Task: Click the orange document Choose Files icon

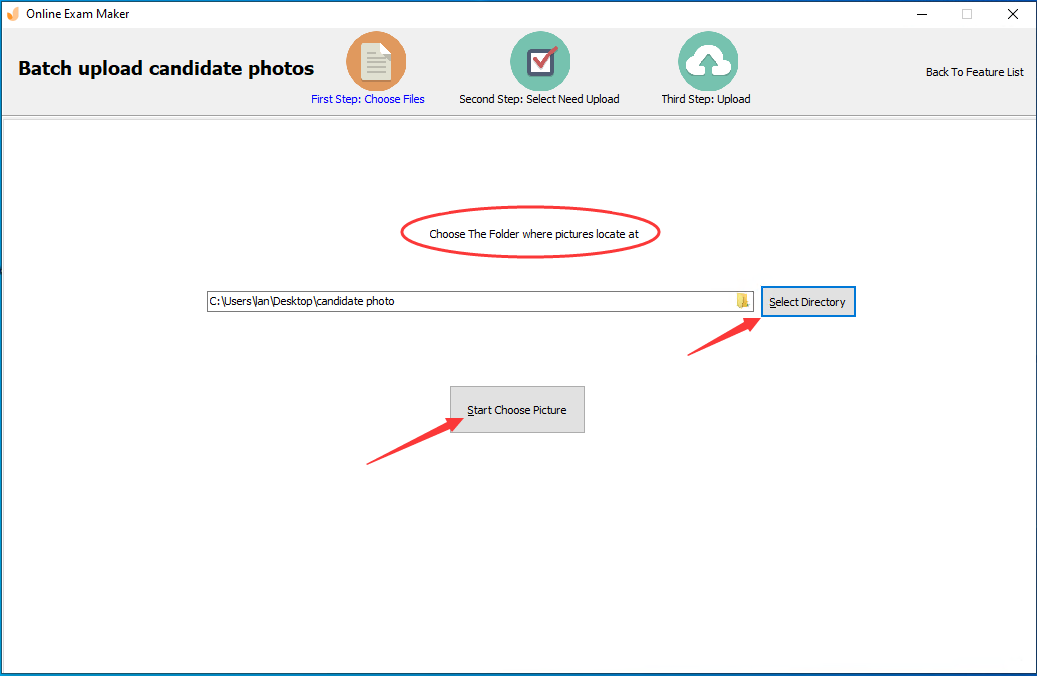Action: tap(376, 62)
